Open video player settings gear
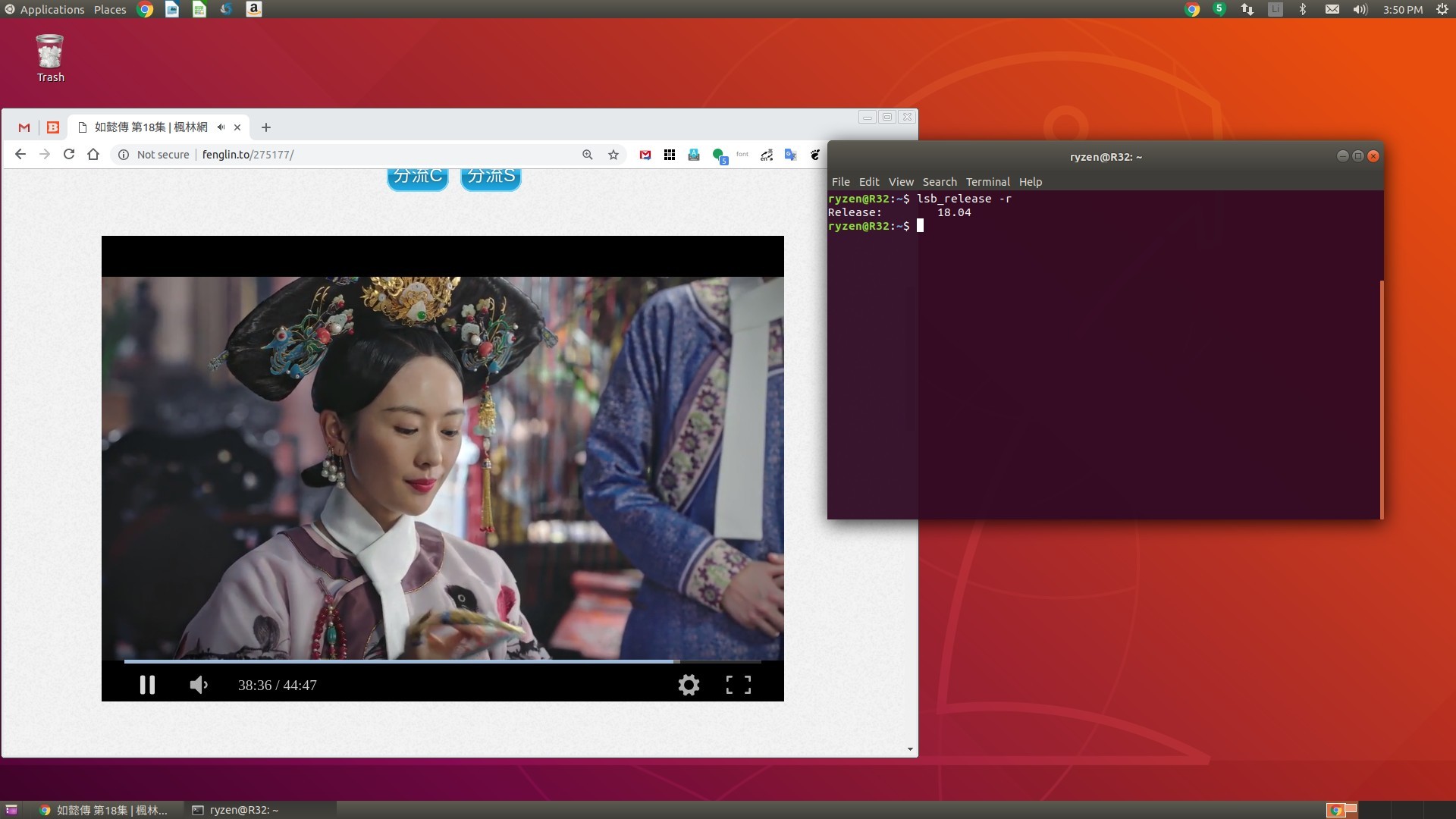Image resolution: width=1456 pixels, height=819 pixels. [x=689, y=685]
